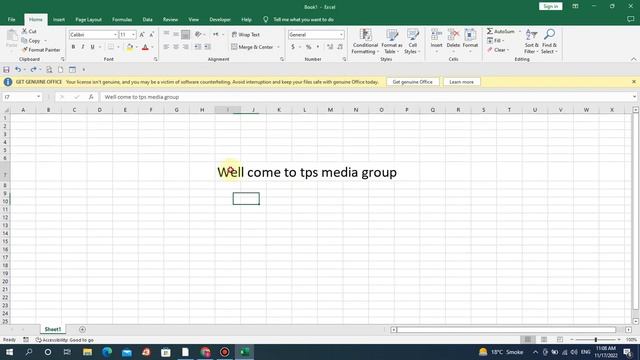This screenshot has height=360, width=640.
Task: Open the Calibri font name dropdown
Action: pyautogui.click(x=115, y=35)
